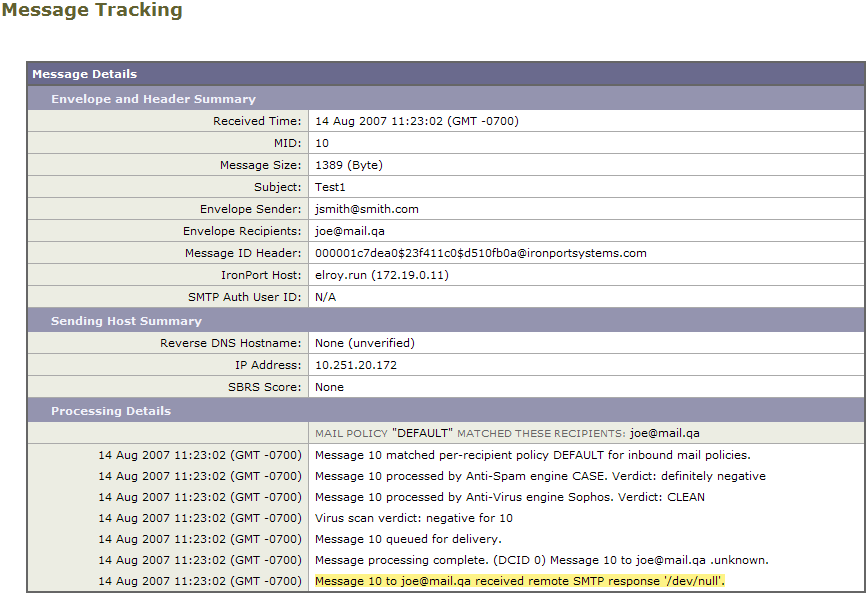Click the timestamp beside the Anti-Virus Sophos entry
This screenshot has height=595, width=868.
[200, 498]
